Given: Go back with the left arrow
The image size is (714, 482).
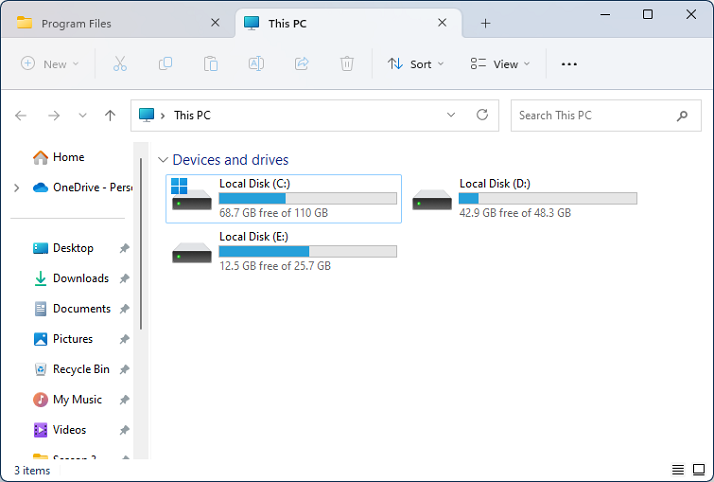Looking at the screenshot, I should (x=21, y=116).
